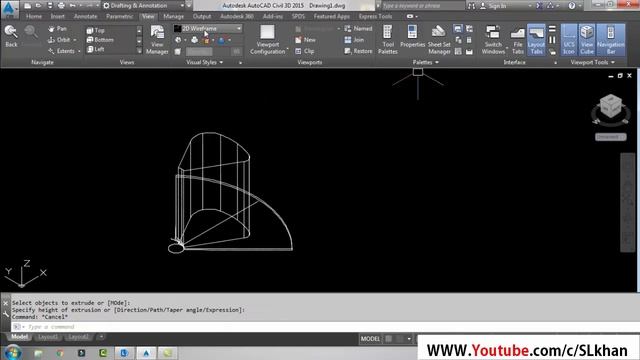Click the Zoom Extents tool
Viewport: 640px width, 360px height.
click(61, 51)
